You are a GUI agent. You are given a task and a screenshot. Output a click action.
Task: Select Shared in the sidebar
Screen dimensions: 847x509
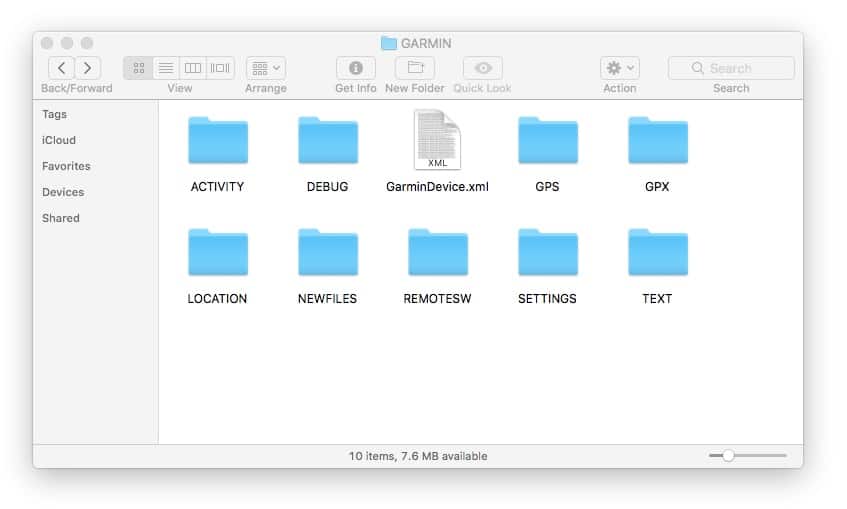point(60,218)
